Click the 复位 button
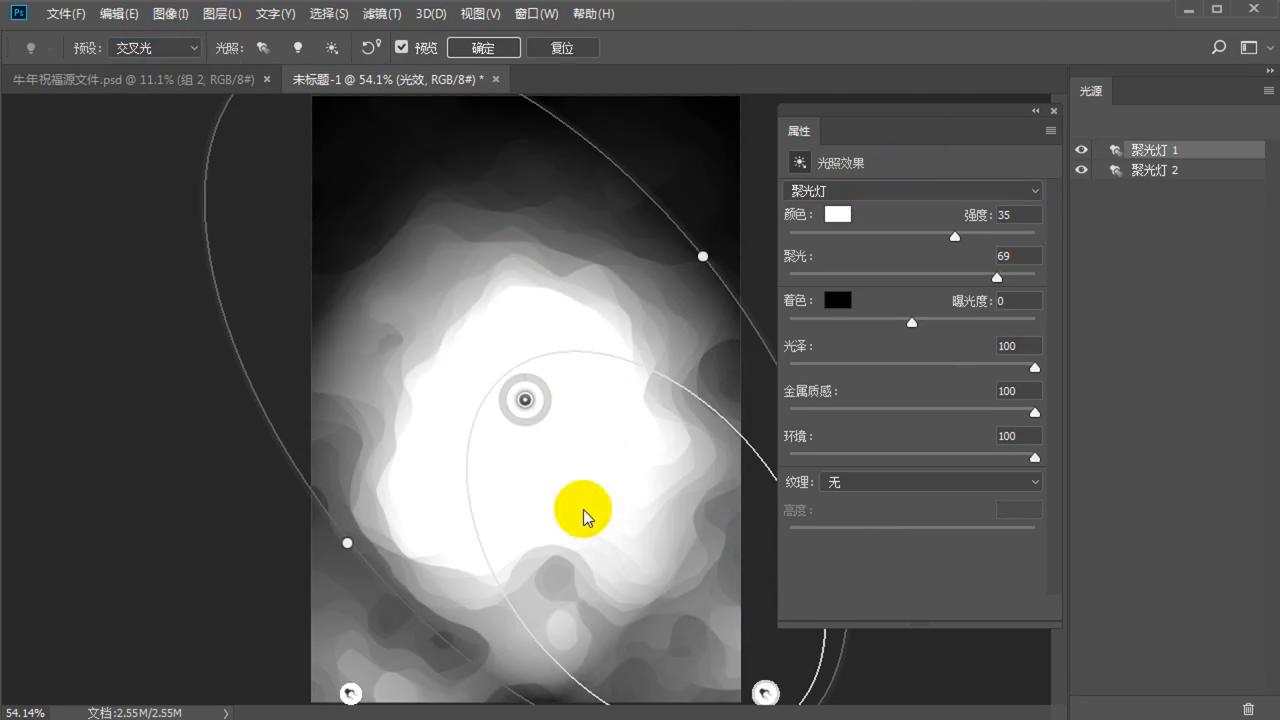 click(x=562, y=48)
